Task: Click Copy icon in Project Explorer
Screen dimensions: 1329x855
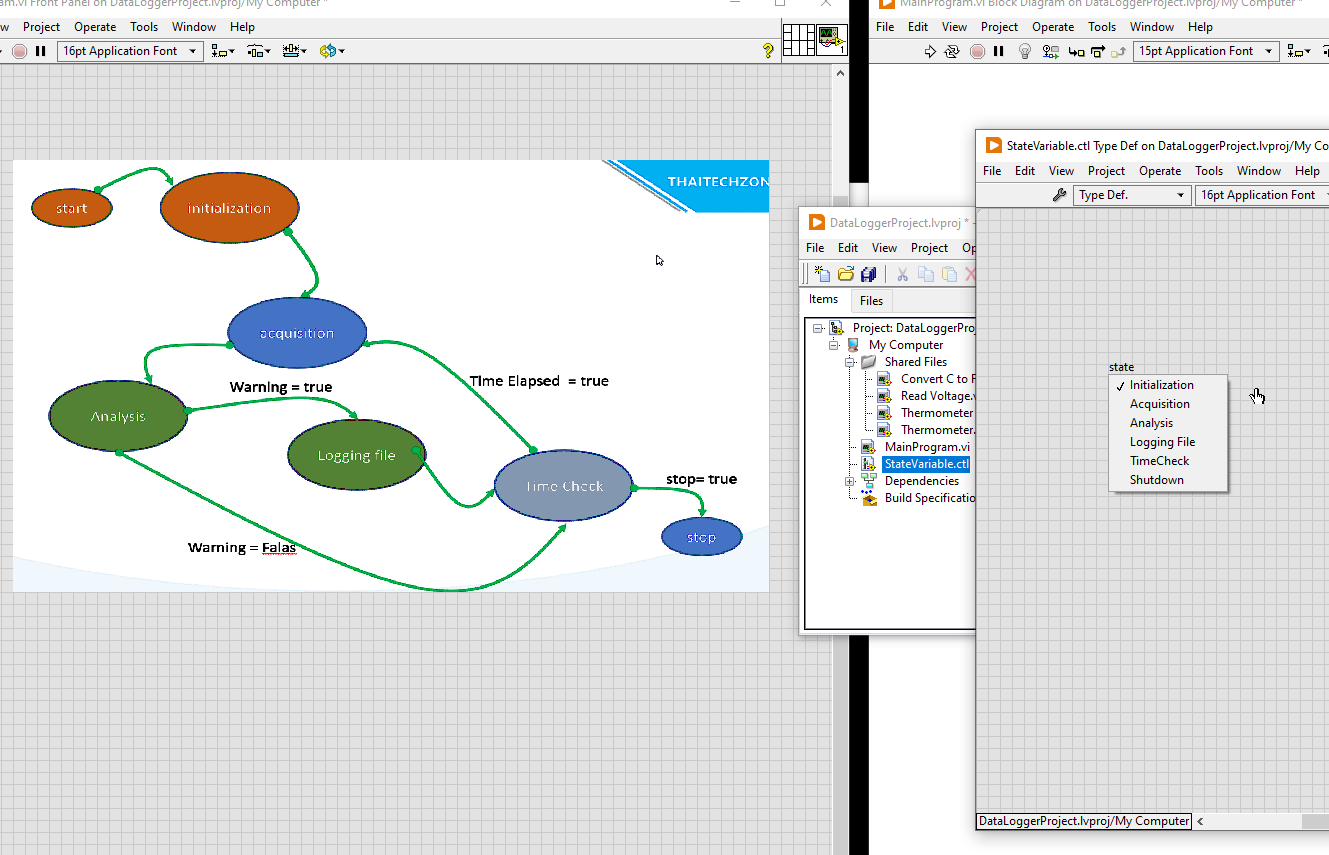Action: (x=926, y=274)
